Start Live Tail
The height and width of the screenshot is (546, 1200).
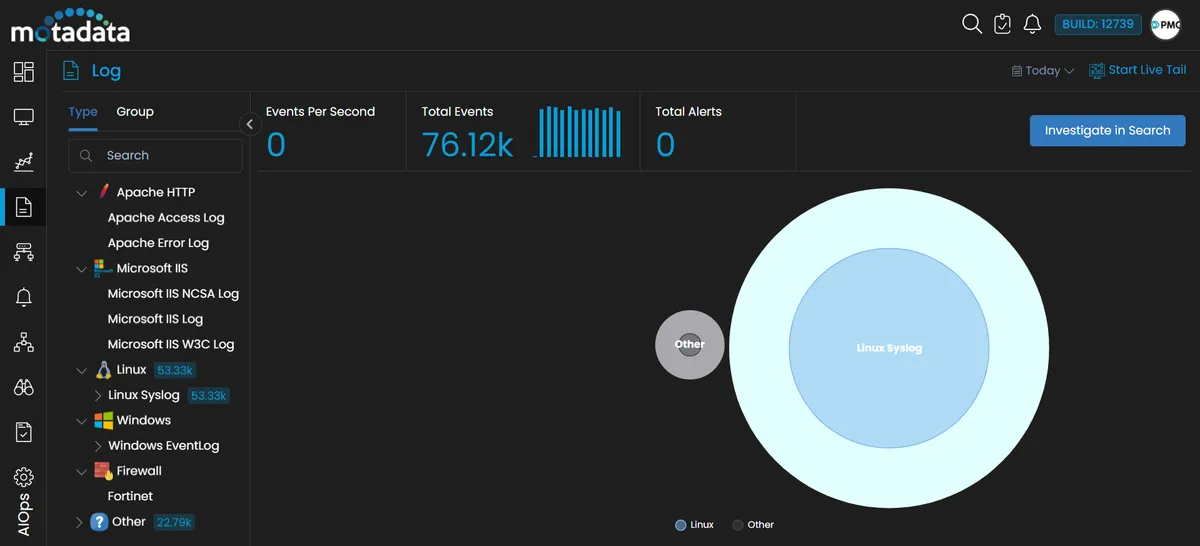coord(1138,70)
